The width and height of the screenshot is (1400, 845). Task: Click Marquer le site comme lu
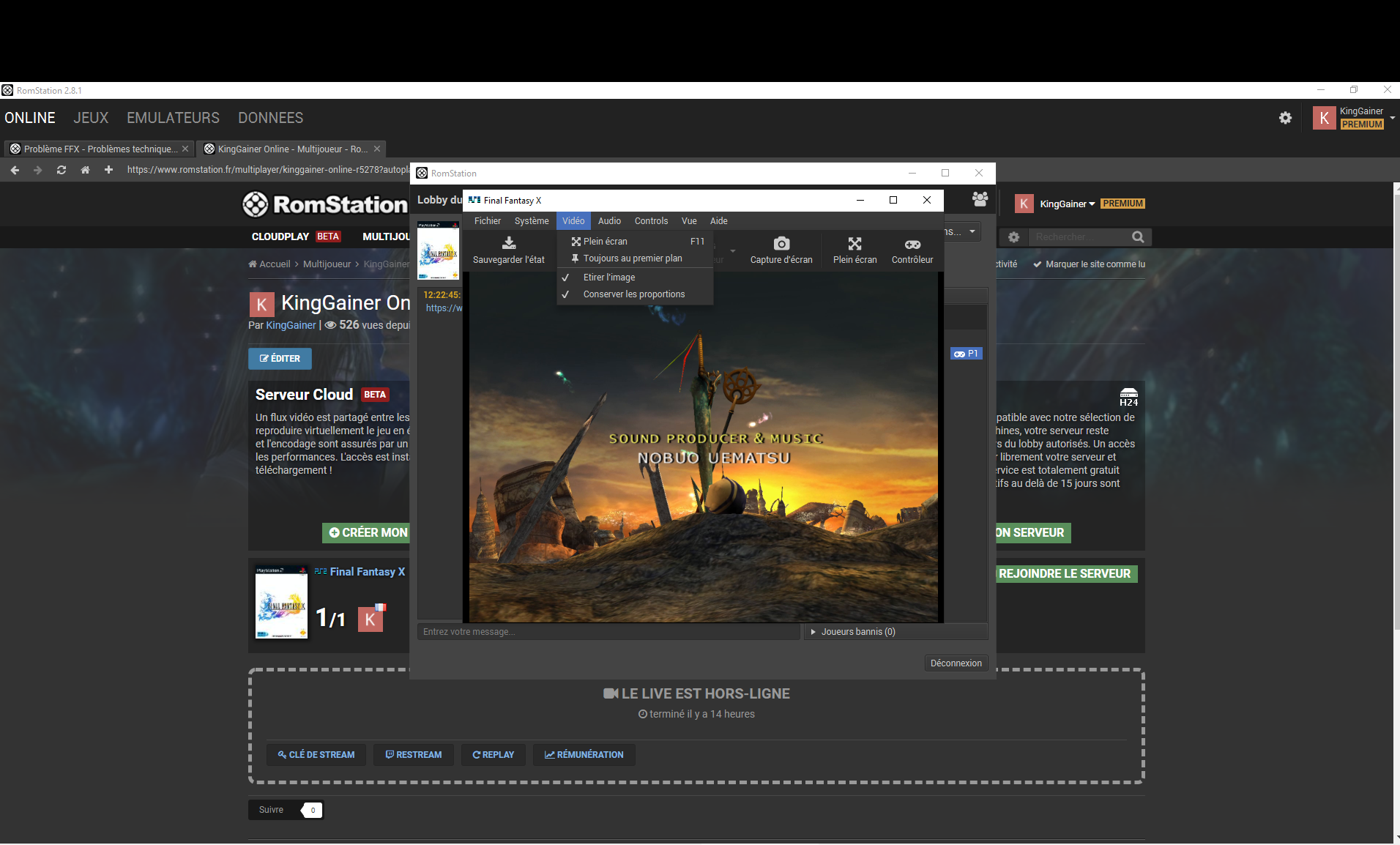click(1089, 264)
